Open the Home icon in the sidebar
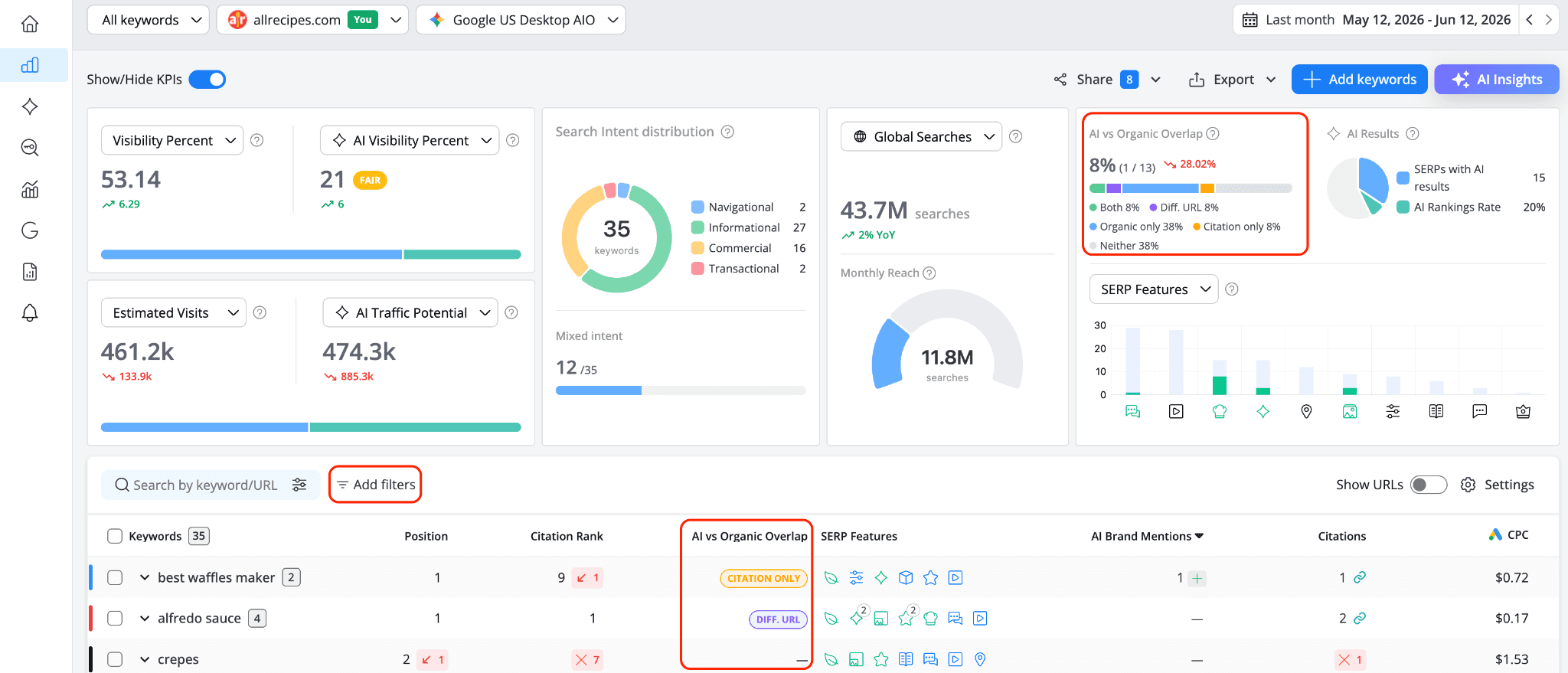1568x673 pixels. point(30,24)
